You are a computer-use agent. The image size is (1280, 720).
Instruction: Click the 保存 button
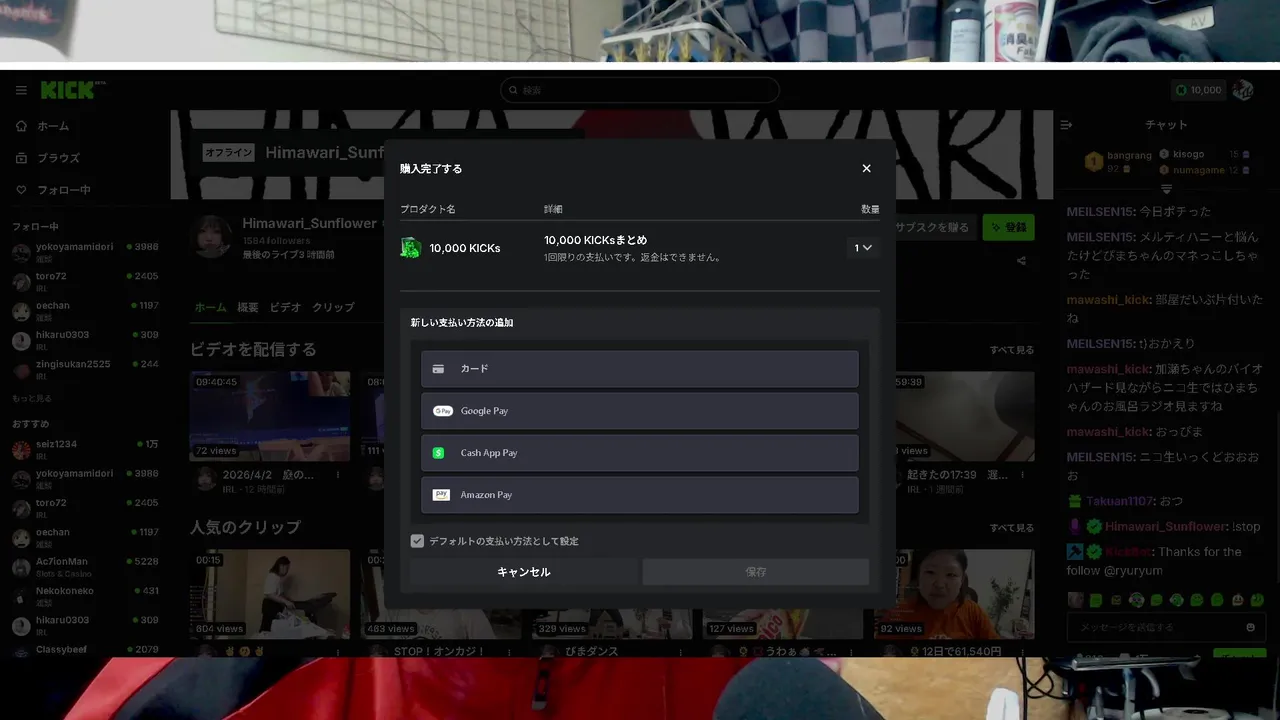click(x=755, y=572)
